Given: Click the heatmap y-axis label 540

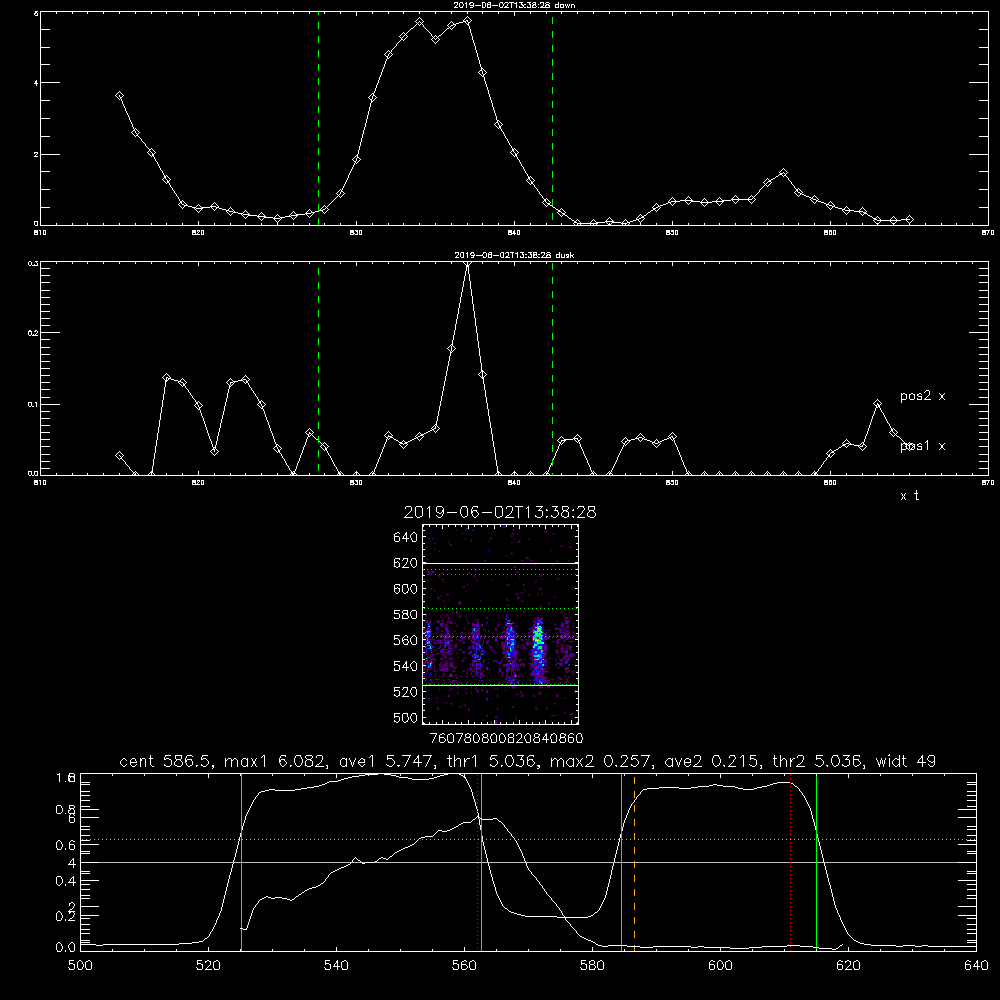Looking at the screenshot, I should pyautogui.click(x=406, y=666).
